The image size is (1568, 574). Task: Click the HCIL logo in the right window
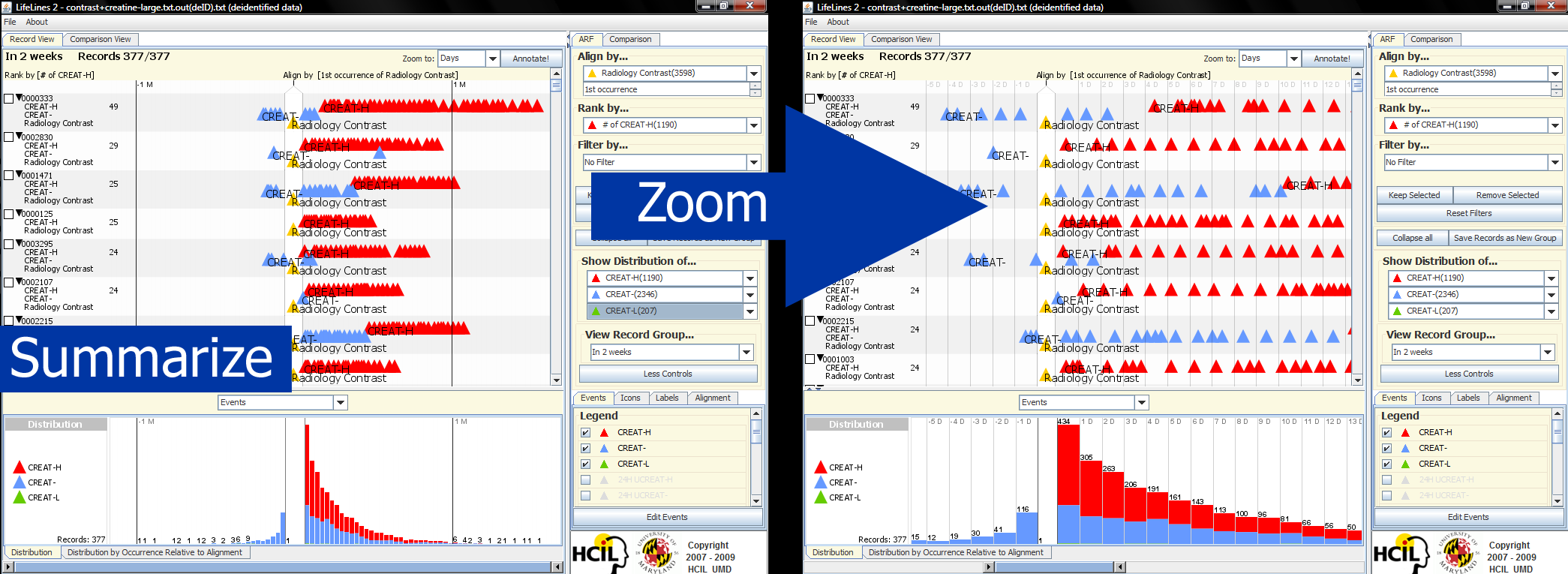[x=1400, y=554]
